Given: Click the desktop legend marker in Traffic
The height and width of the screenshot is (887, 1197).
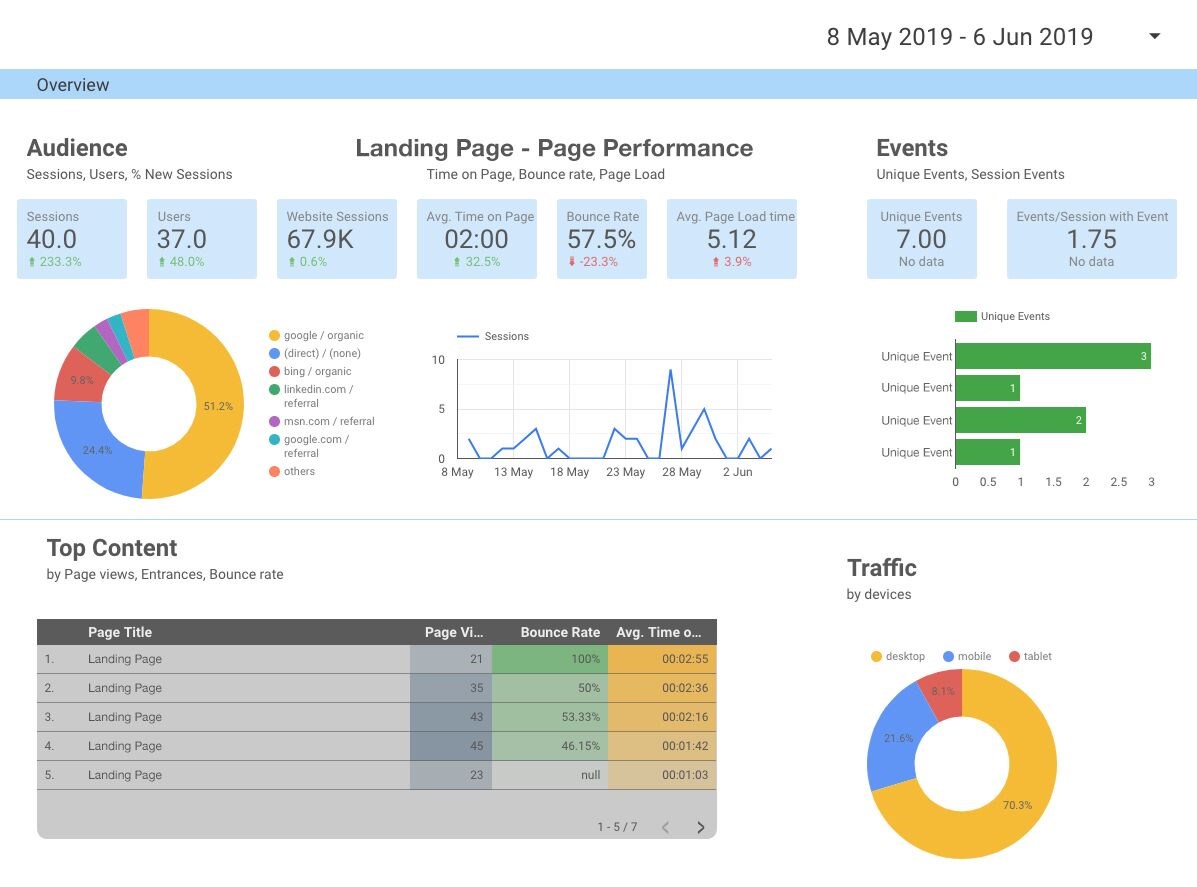Looking at the screenshot, I should click(877, 657).
